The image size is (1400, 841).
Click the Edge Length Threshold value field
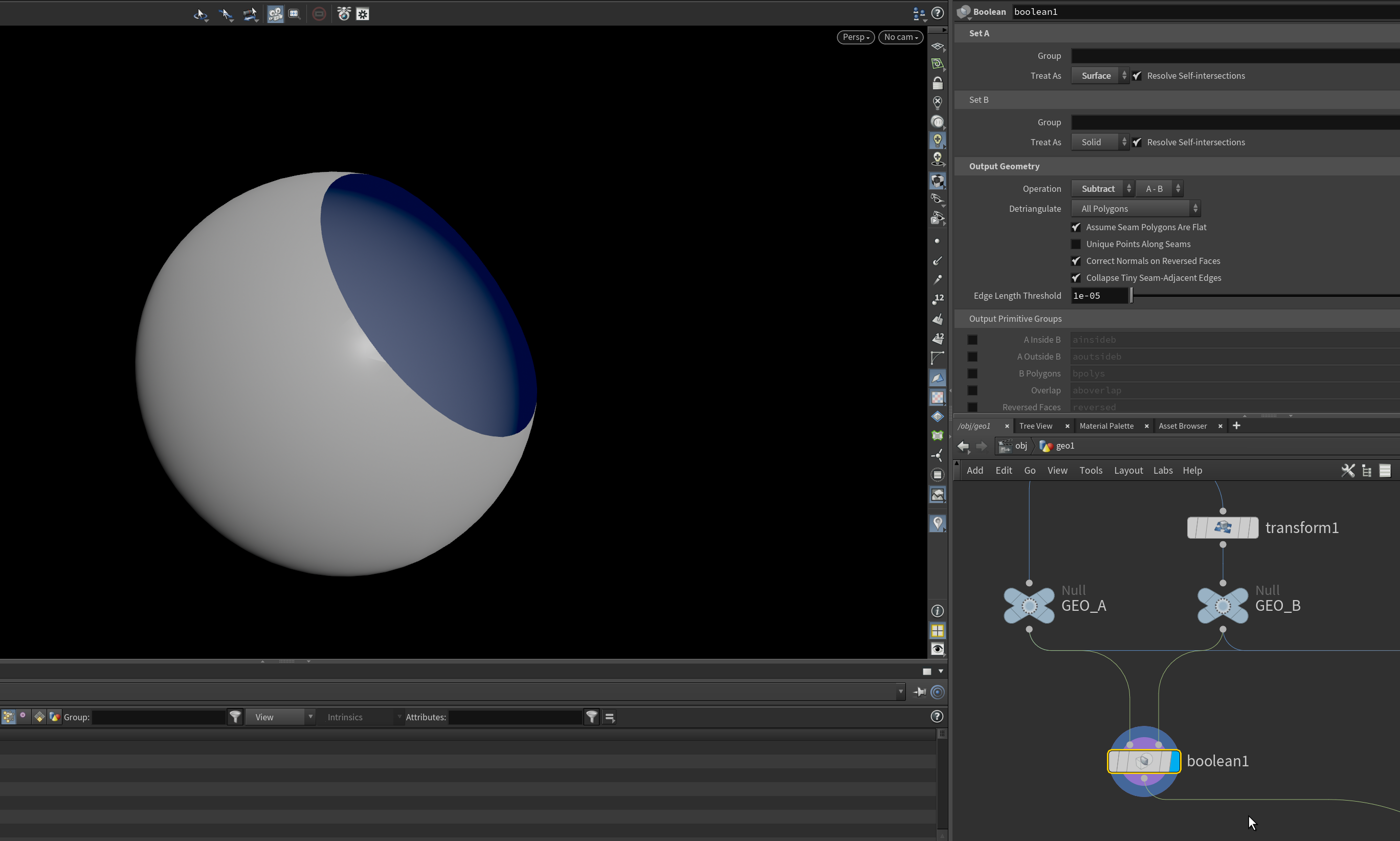tap(1099, 296)
